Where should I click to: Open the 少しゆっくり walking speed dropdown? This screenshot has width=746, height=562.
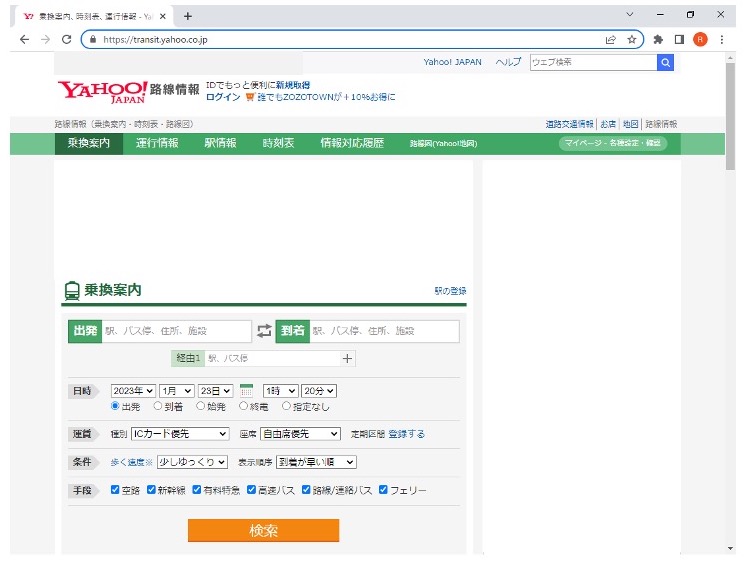coord(193,462)
